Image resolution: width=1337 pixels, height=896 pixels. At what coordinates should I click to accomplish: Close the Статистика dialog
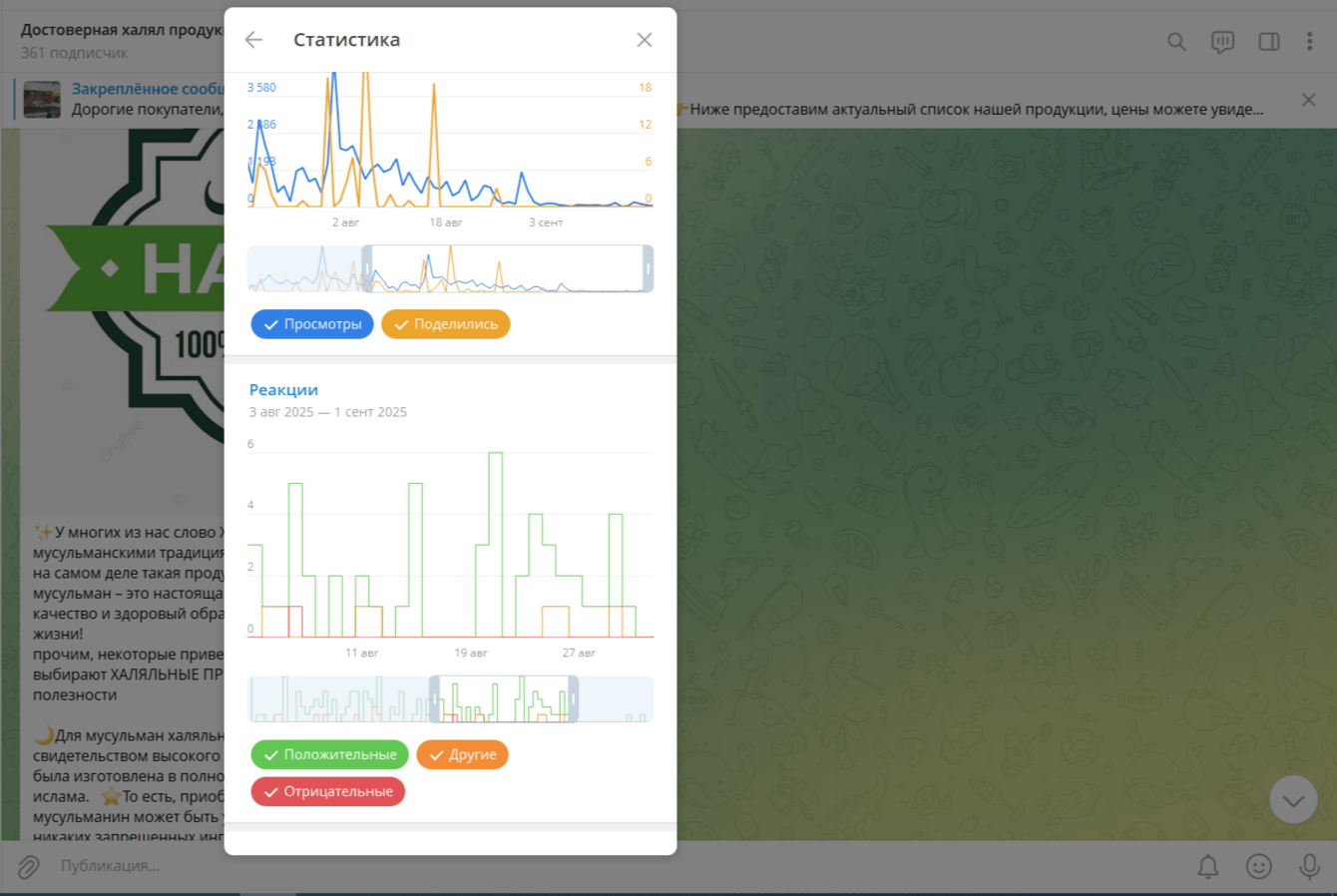coord(645,40)
